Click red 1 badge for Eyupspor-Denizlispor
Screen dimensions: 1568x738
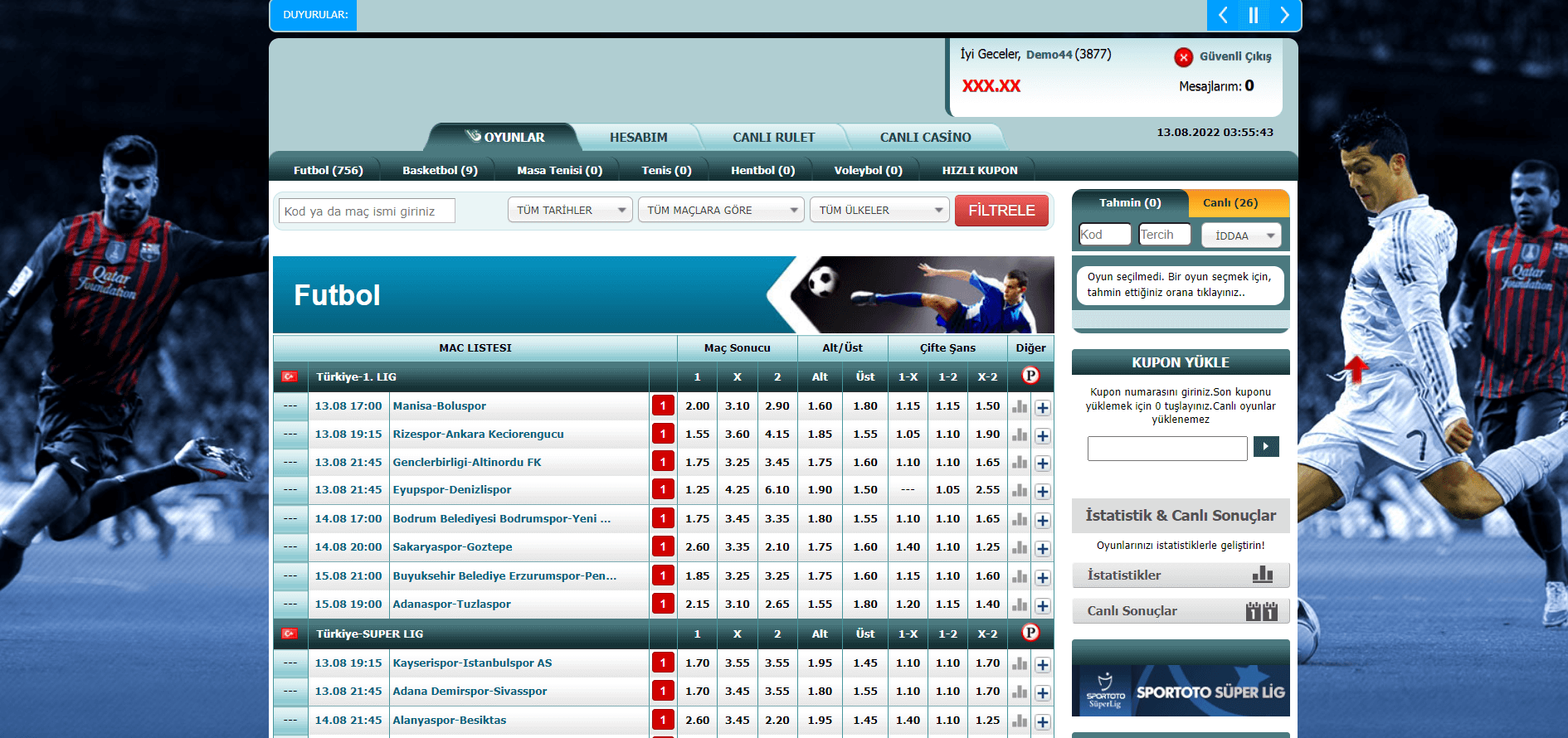tap(662, 489)
